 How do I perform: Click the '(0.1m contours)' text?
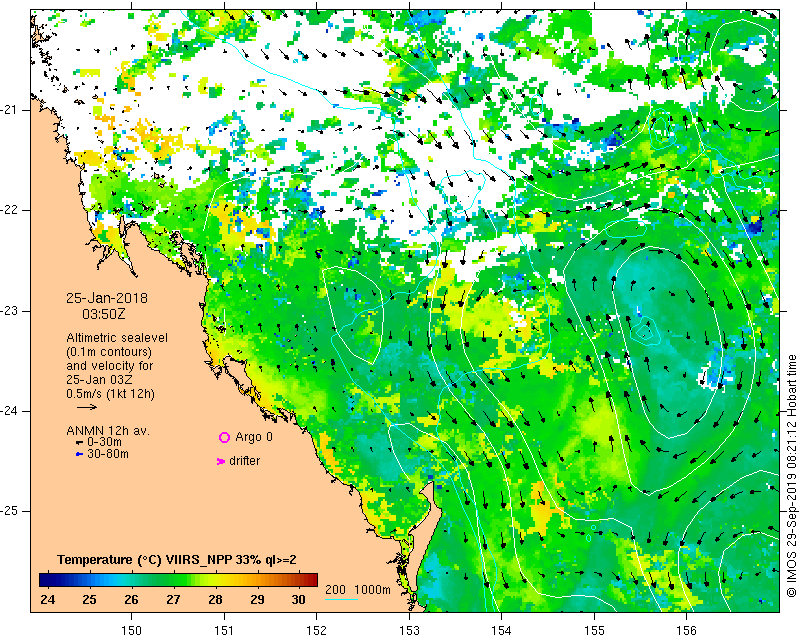point(109,352)
